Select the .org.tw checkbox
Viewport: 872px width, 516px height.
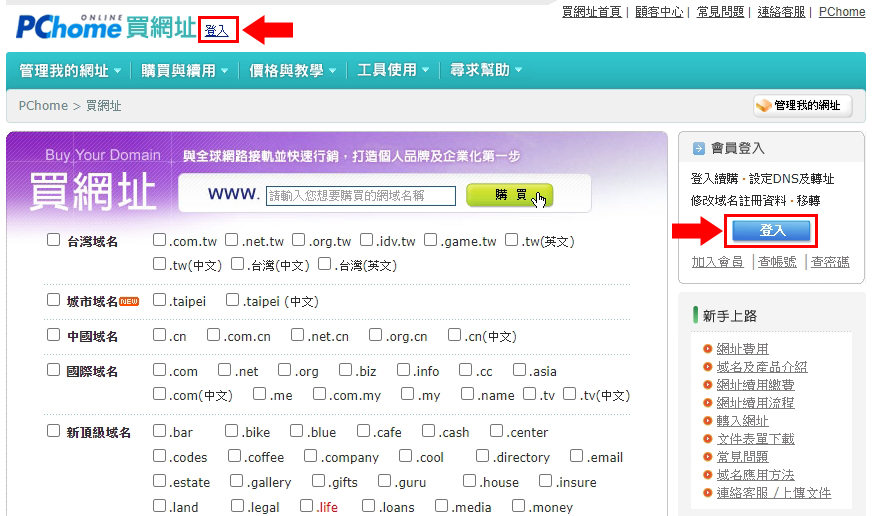pyautogui.click(x=299, y=240)
